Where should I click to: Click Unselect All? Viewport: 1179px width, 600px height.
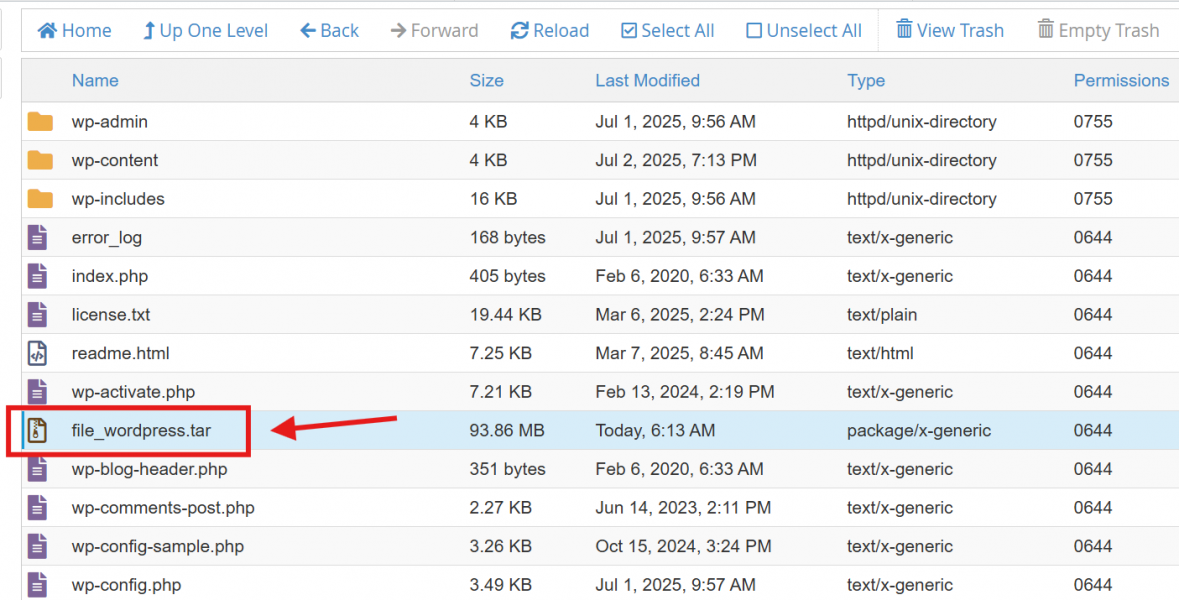pos(804,31)
